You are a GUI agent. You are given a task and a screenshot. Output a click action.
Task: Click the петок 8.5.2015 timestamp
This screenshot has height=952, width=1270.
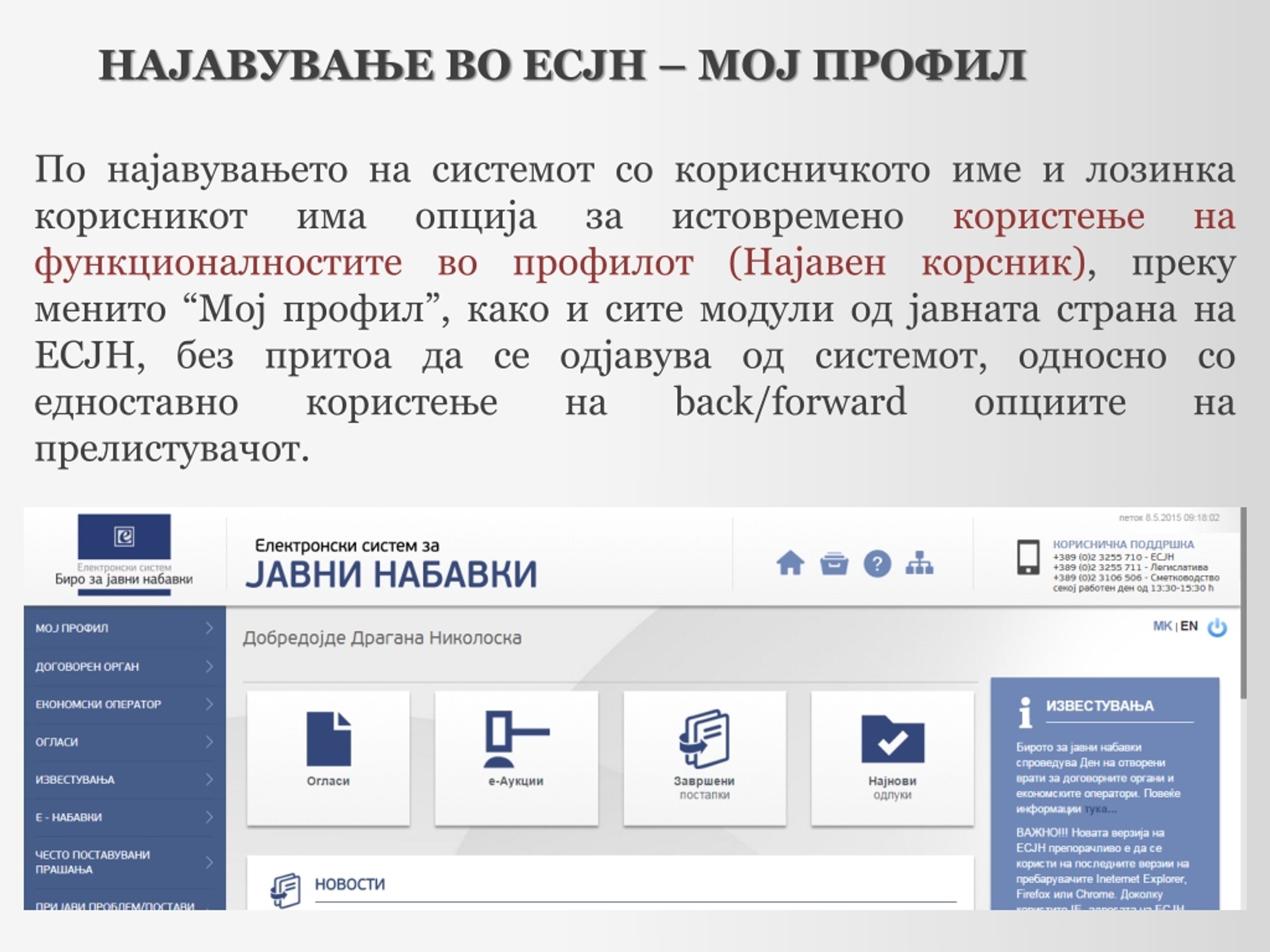tap(1169, 518)
